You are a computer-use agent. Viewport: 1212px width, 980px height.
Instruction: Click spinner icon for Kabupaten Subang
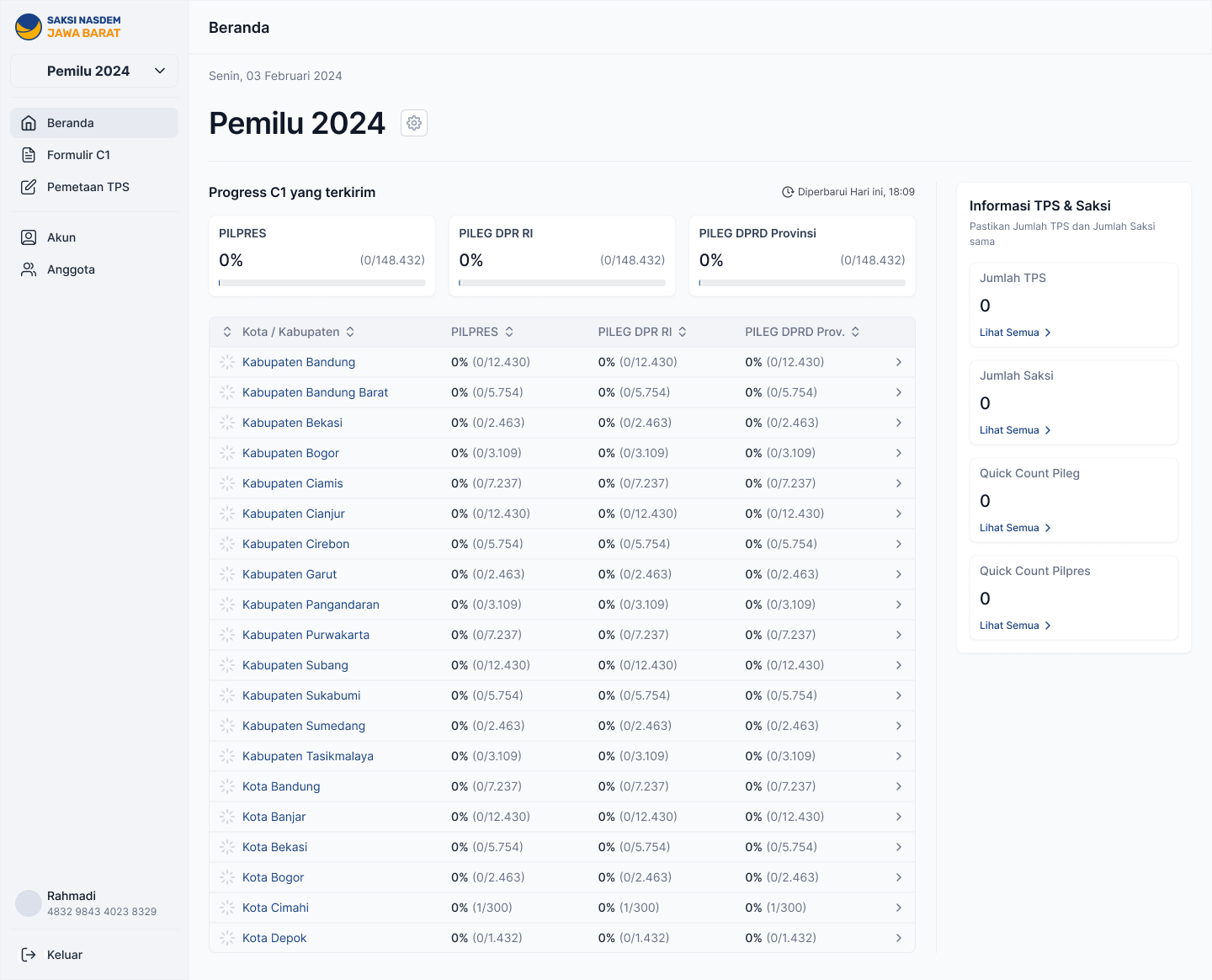coord(227,665)
